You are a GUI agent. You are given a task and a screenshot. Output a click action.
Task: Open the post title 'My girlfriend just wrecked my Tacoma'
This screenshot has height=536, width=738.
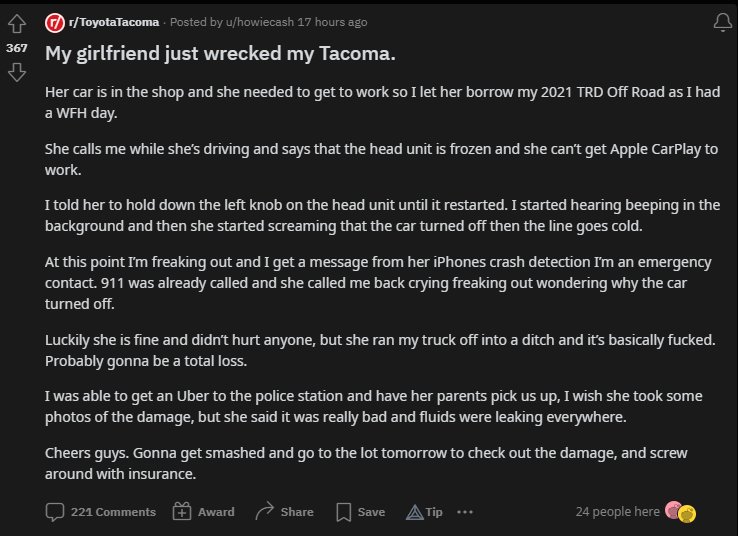pos(220,53)
